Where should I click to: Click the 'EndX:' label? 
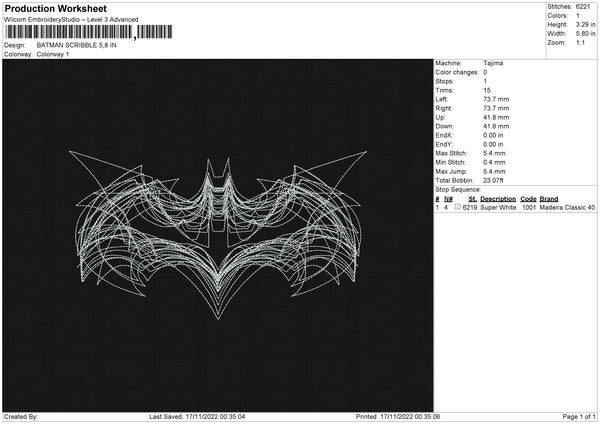[444, 135]
